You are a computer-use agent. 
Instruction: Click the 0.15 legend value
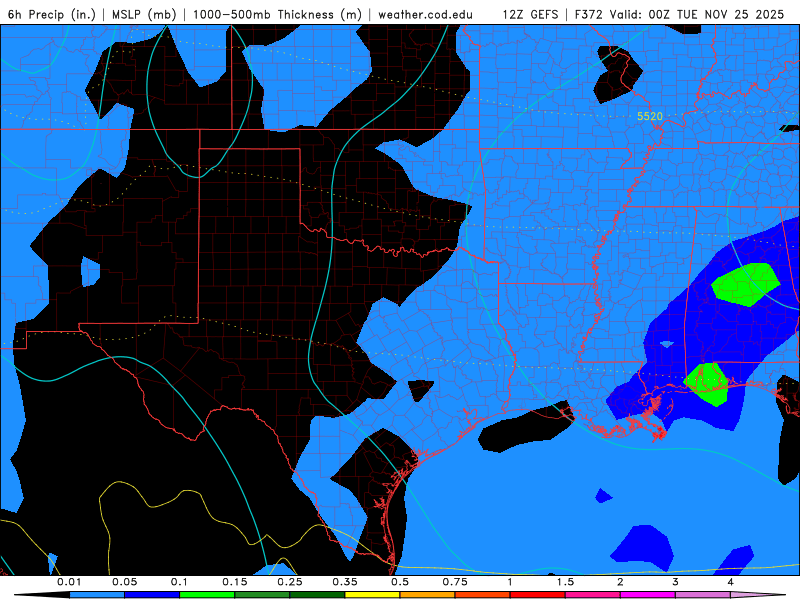235,582
